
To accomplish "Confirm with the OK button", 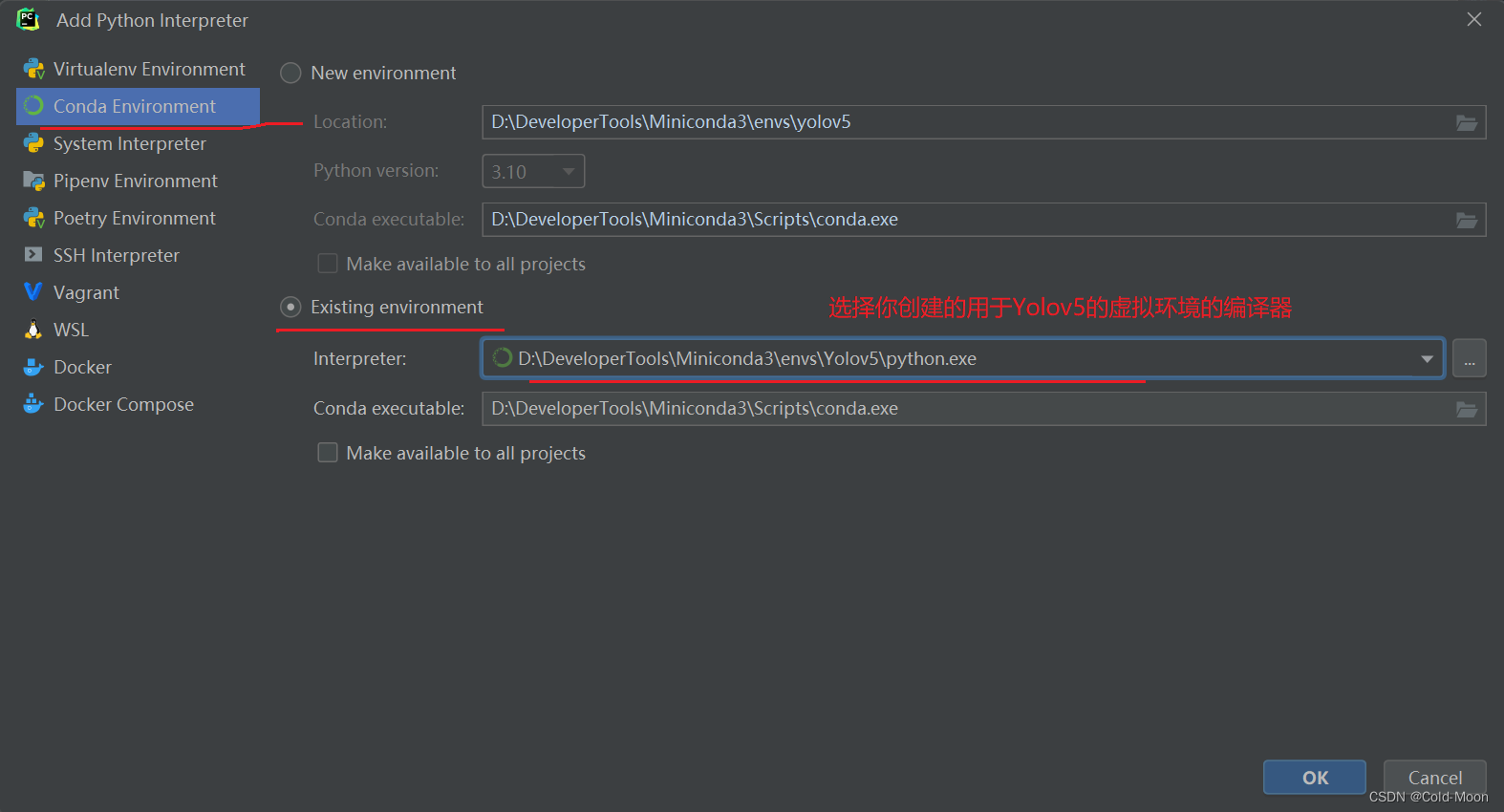I will pos(1315,778).
